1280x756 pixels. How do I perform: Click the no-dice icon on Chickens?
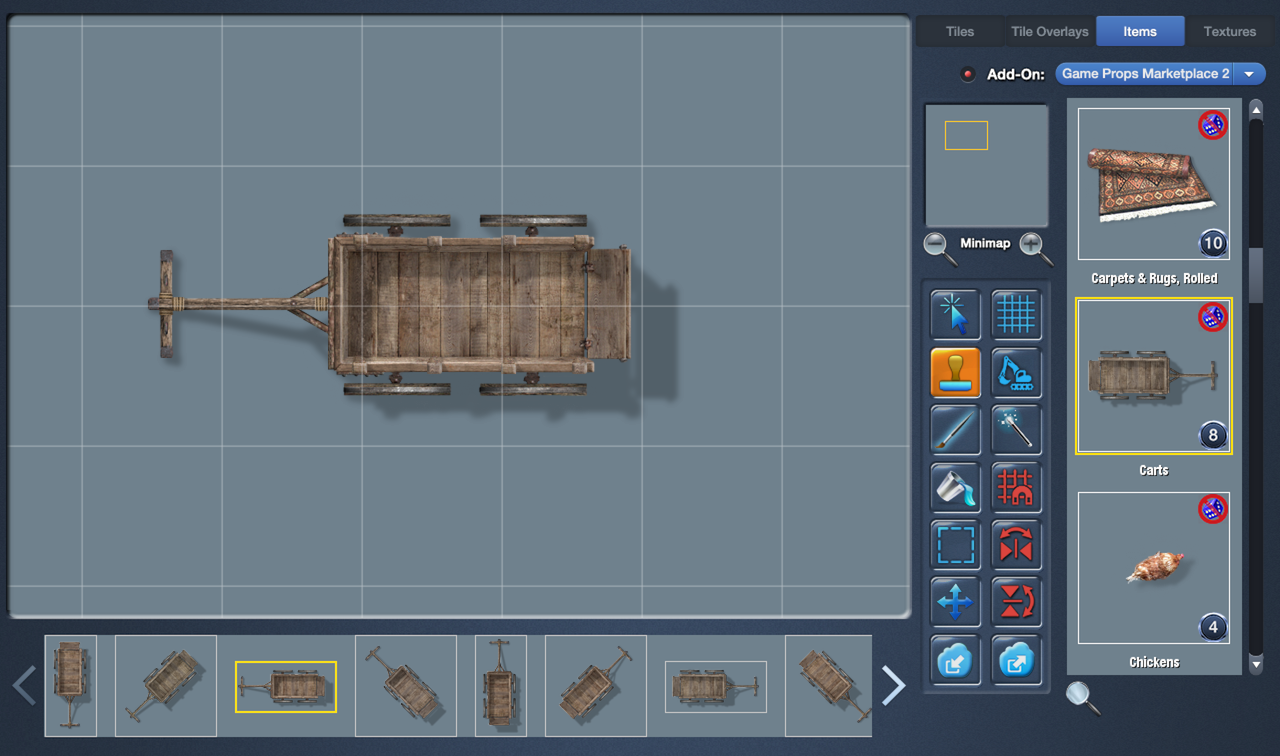click(x=1212, y=509)
